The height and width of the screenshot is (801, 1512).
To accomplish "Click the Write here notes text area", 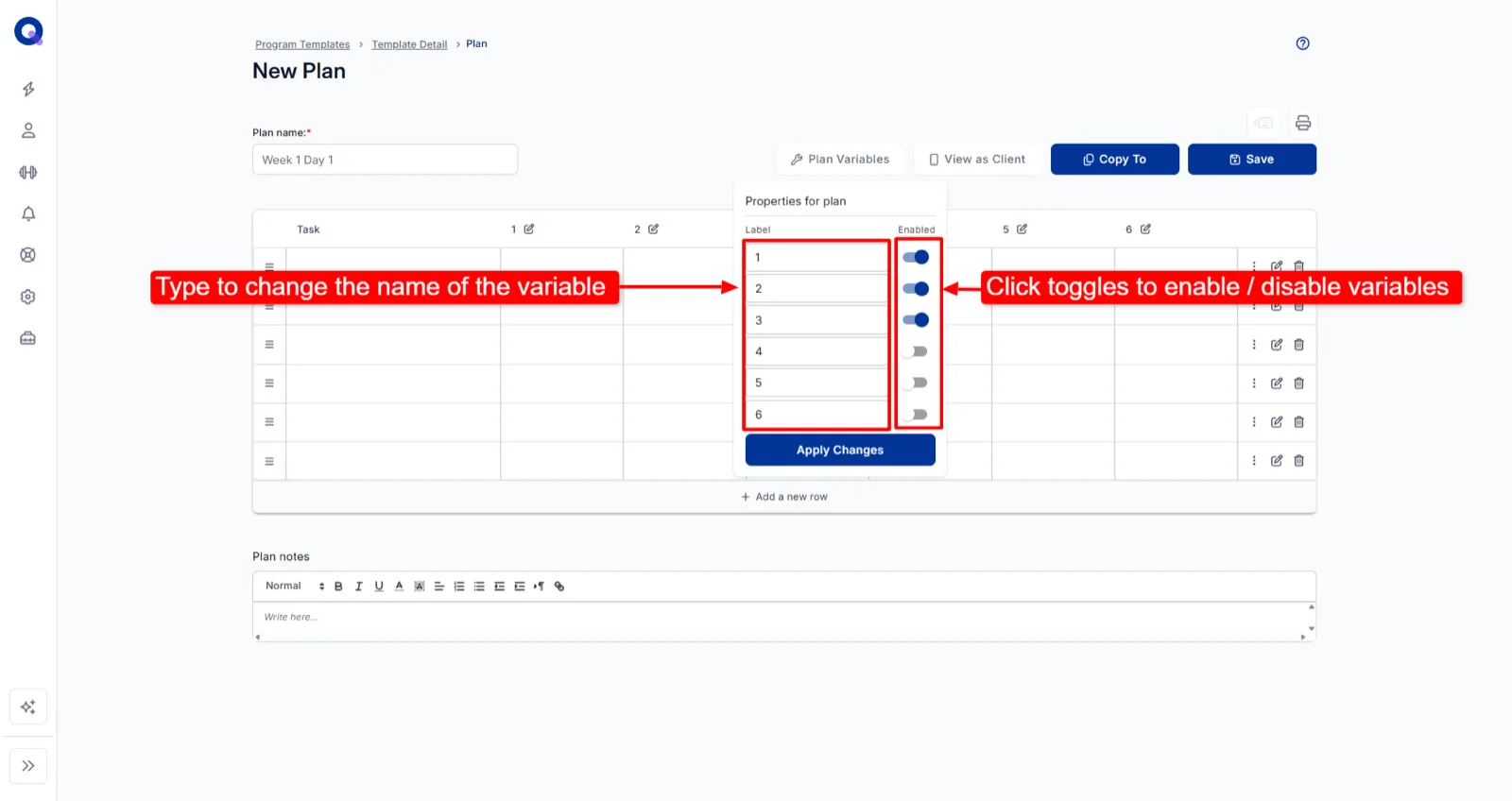I will pyautogui.click(x=780, y=618).
